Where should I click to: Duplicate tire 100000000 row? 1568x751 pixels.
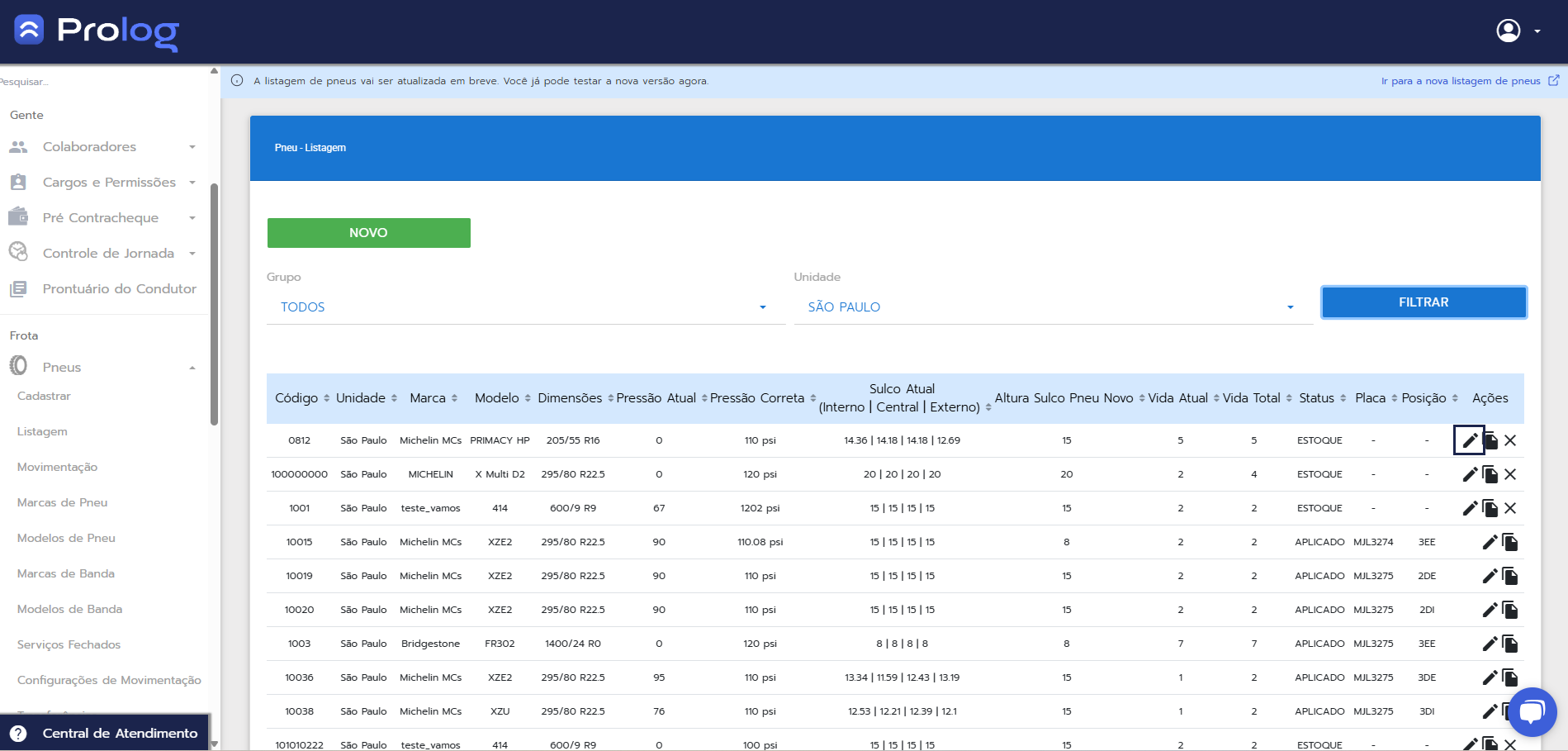pyautogui.click(x=1490, y=474)
